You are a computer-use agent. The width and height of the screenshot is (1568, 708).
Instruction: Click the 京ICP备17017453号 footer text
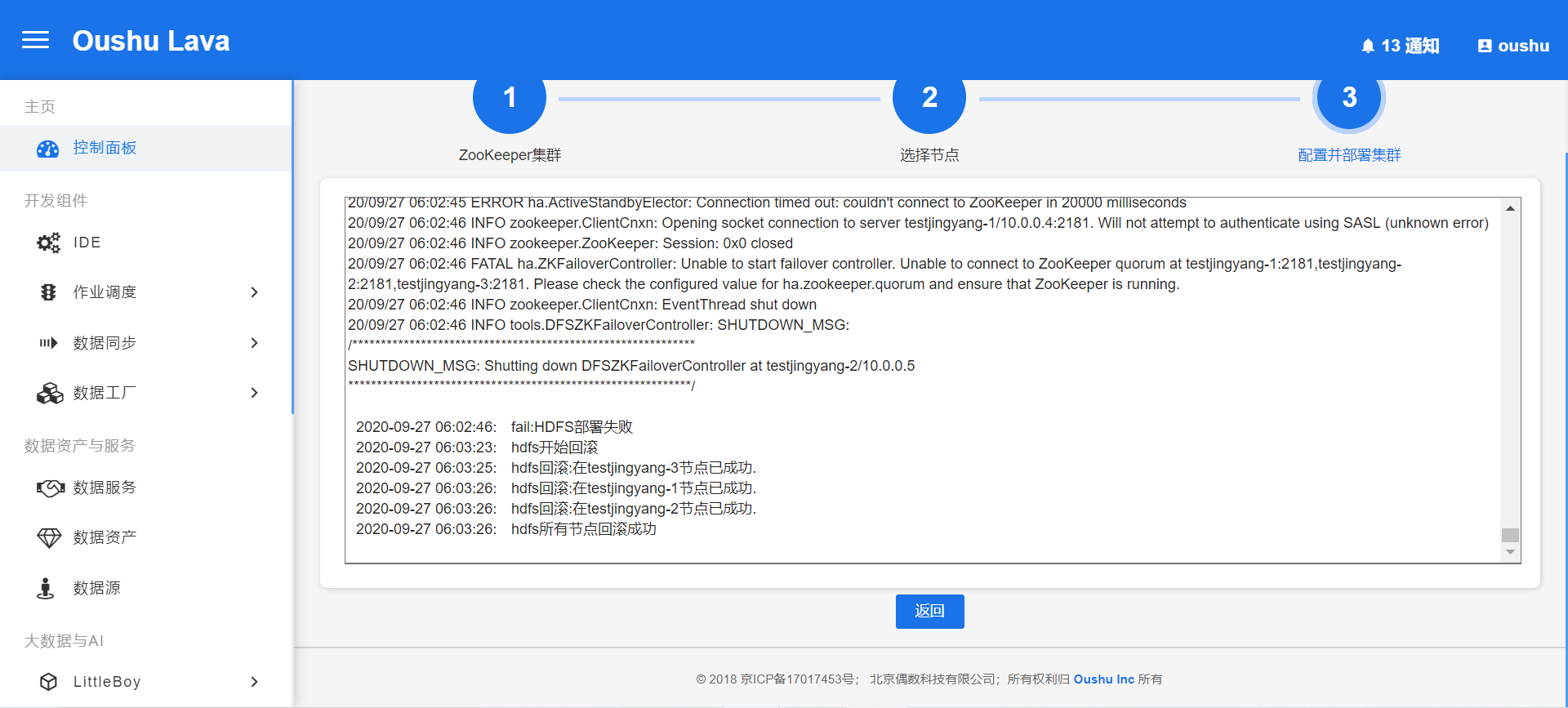coord(798,679)
